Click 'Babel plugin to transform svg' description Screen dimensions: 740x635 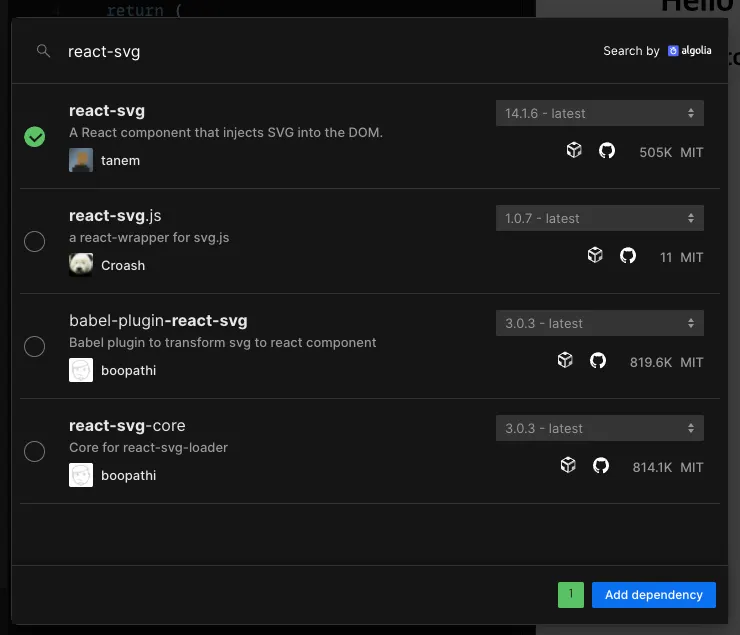click(x=223, y=343)
